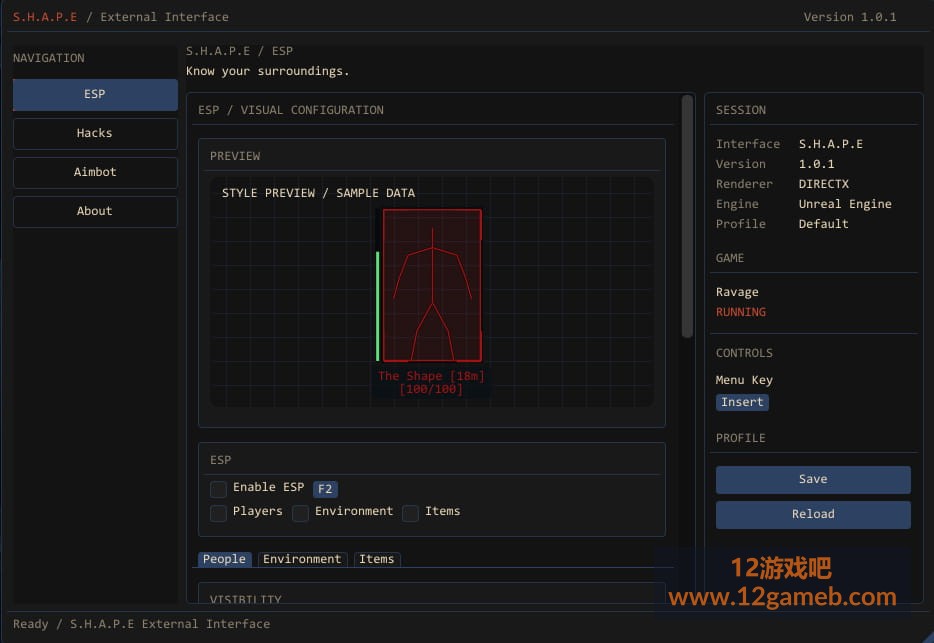This screenshot has height=643, width=934.
Task: Tick the Enable ESP checkbox
Action: tap(219, 489)
